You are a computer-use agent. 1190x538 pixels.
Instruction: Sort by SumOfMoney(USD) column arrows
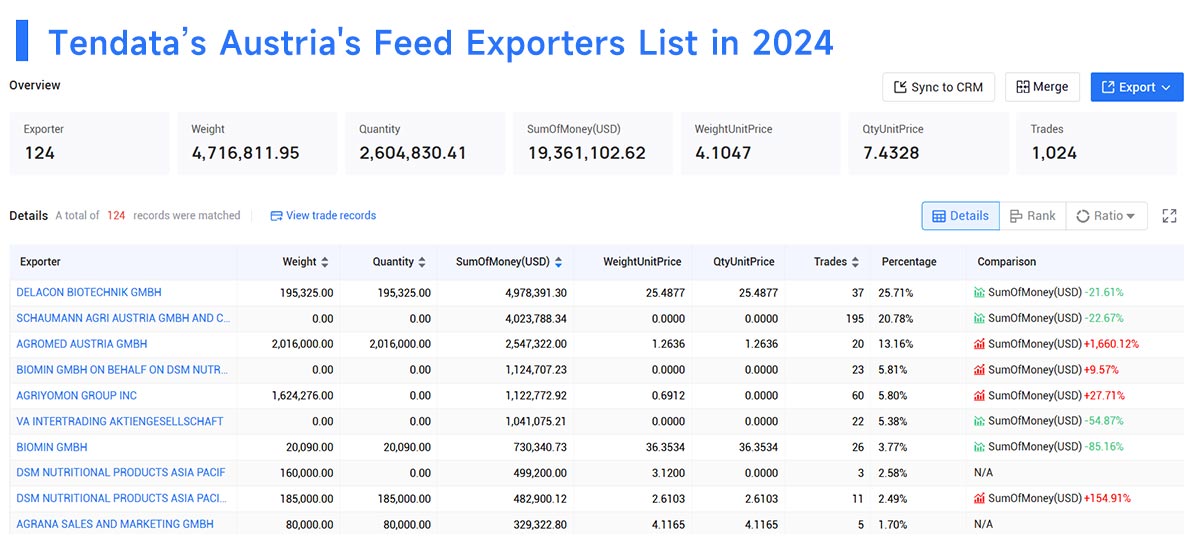click(x=559, y=262)
